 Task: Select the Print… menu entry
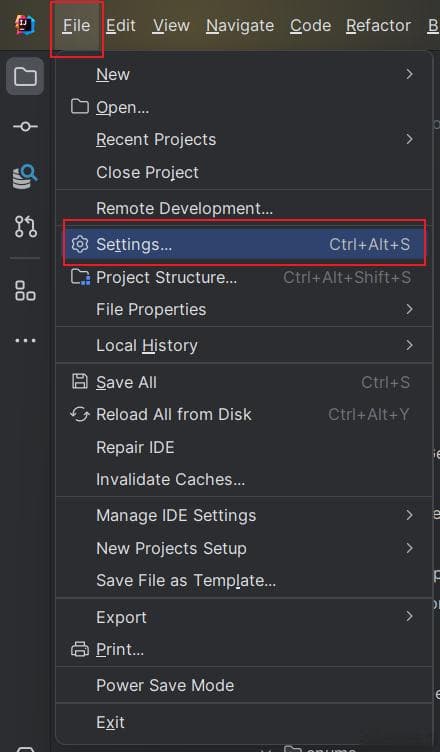244,649
